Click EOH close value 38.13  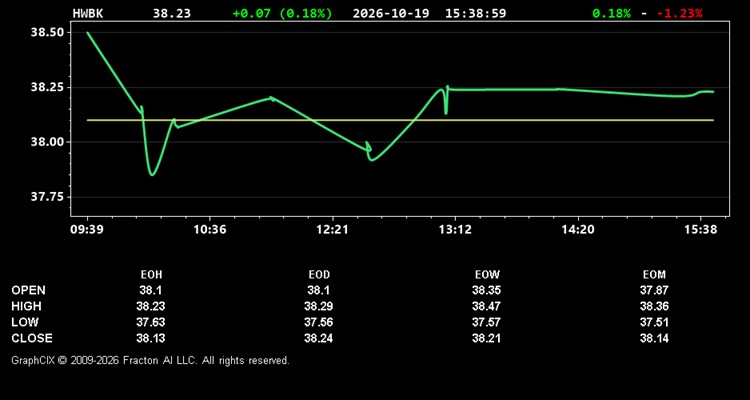tap(151, 338)
